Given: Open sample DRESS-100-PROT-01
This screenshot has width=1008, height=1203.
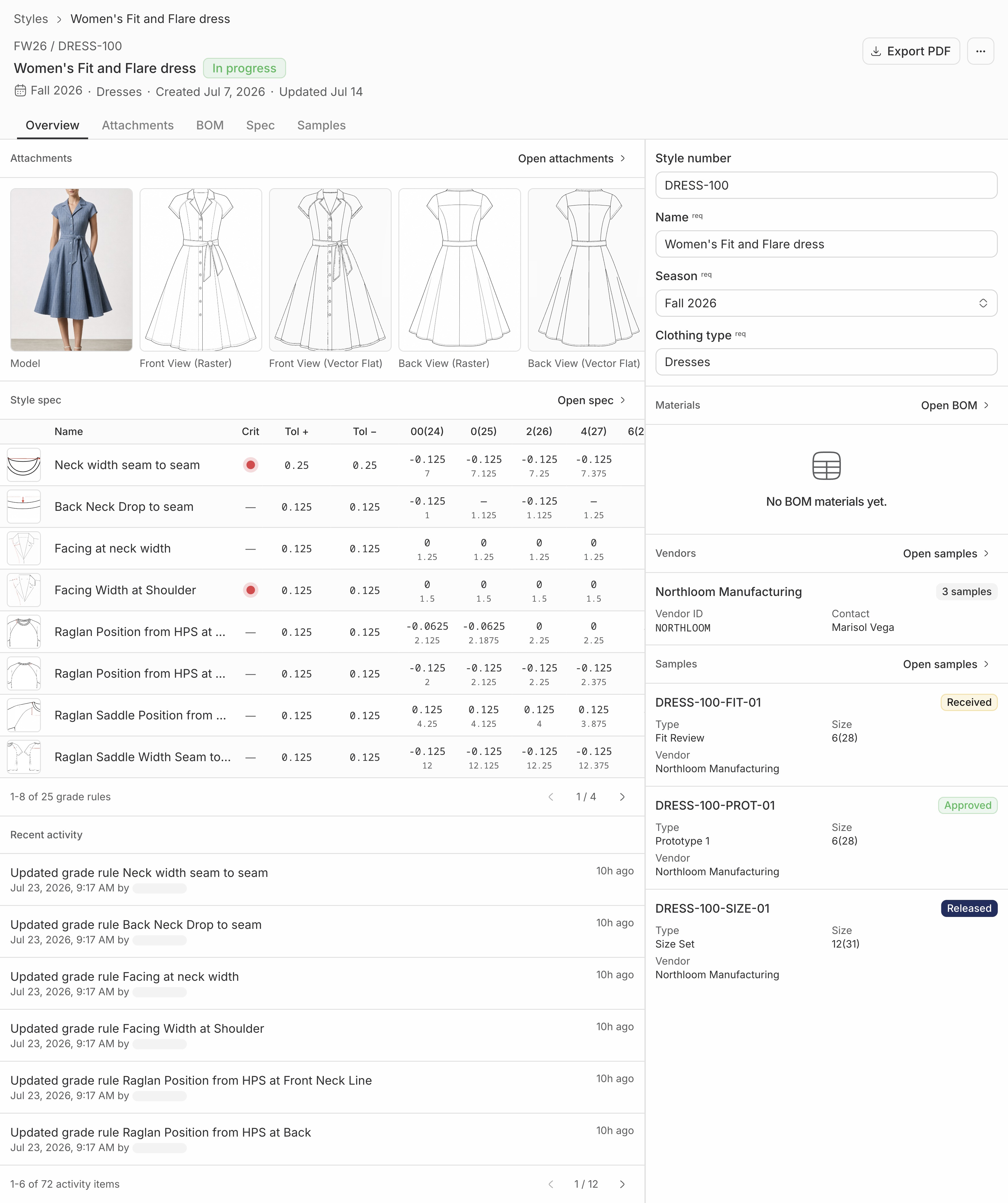Looking at the screenshot, I should 715,805.
